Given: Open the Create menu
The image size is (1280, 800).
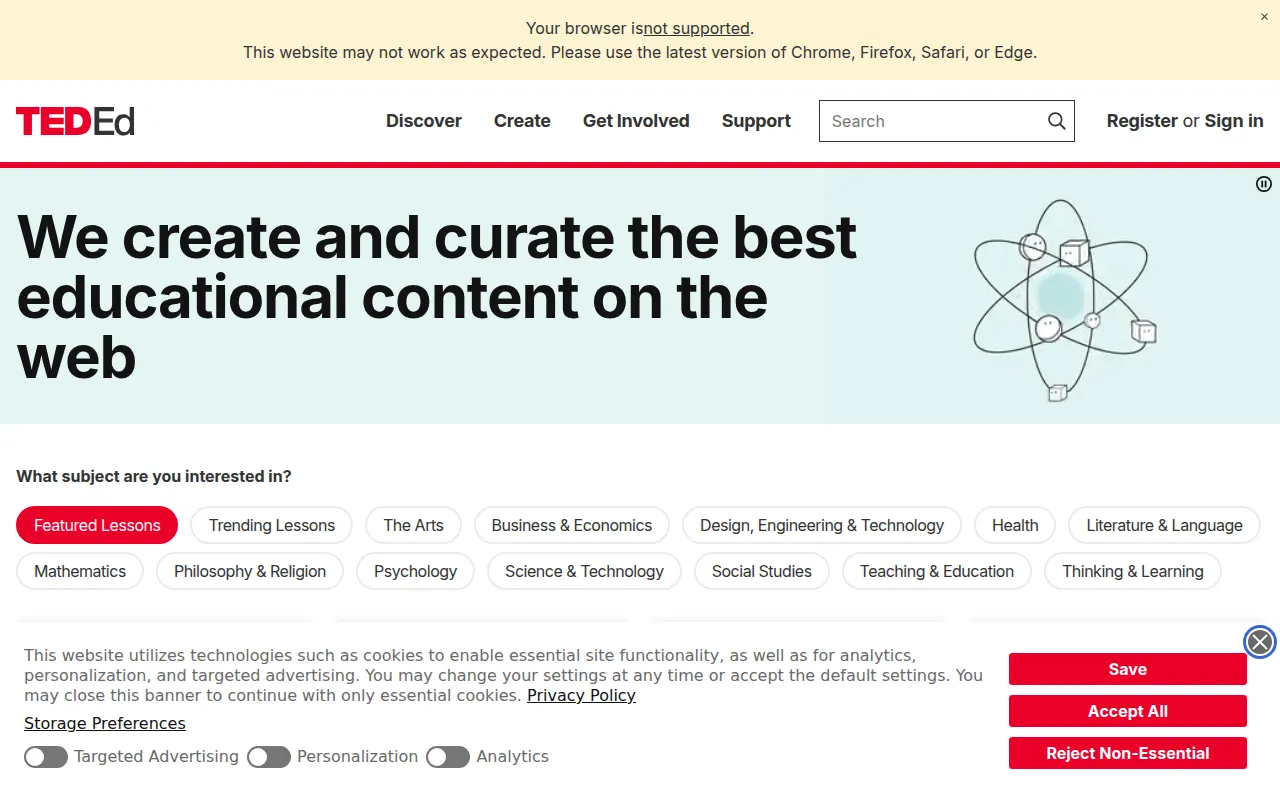Looking at the screenshot, I should tap(522, 121).
